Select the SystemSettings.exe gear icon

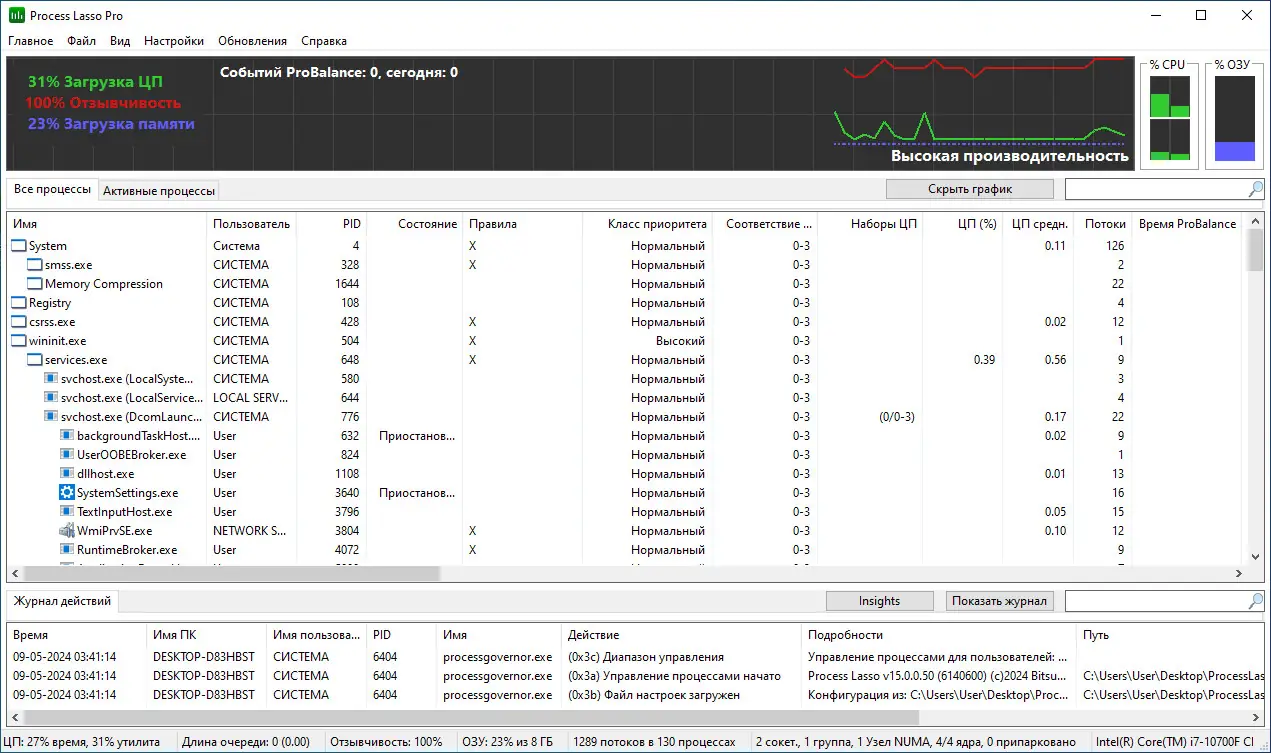pos(66,492)
